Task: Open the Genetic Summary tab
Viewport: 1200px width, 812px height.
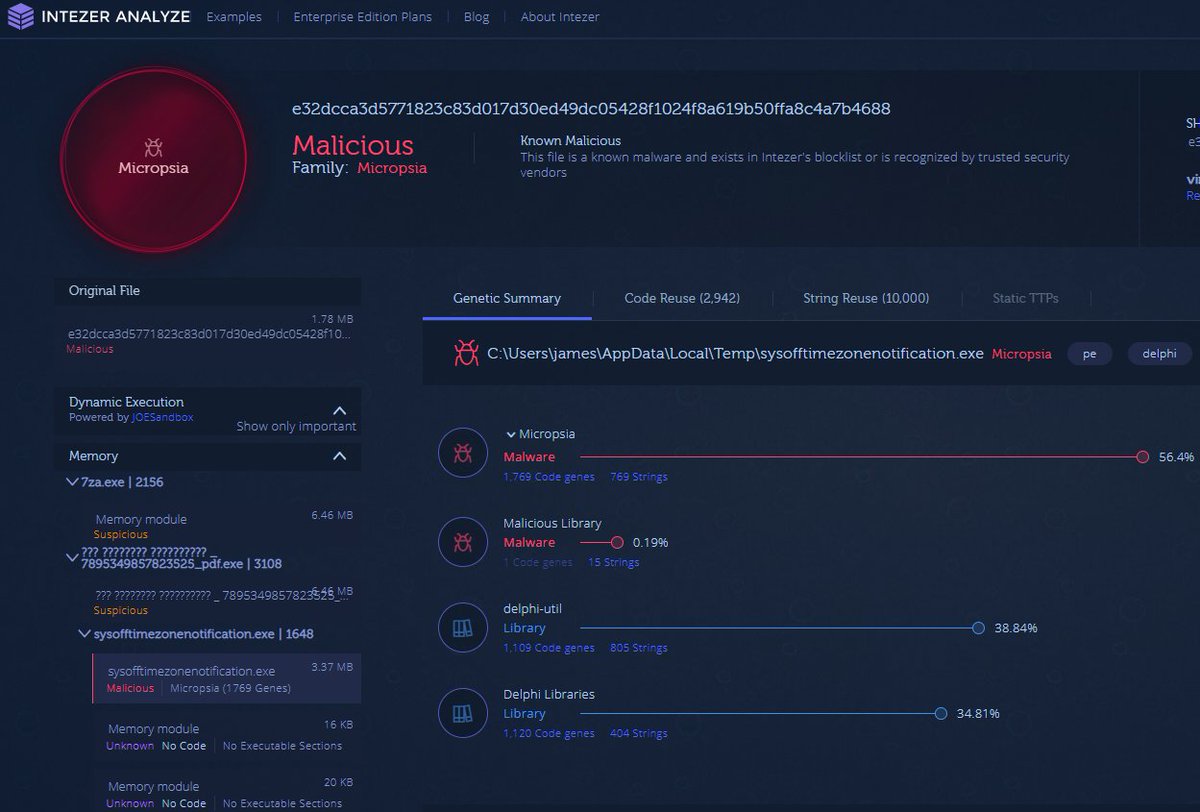Action: pos(507,298)
